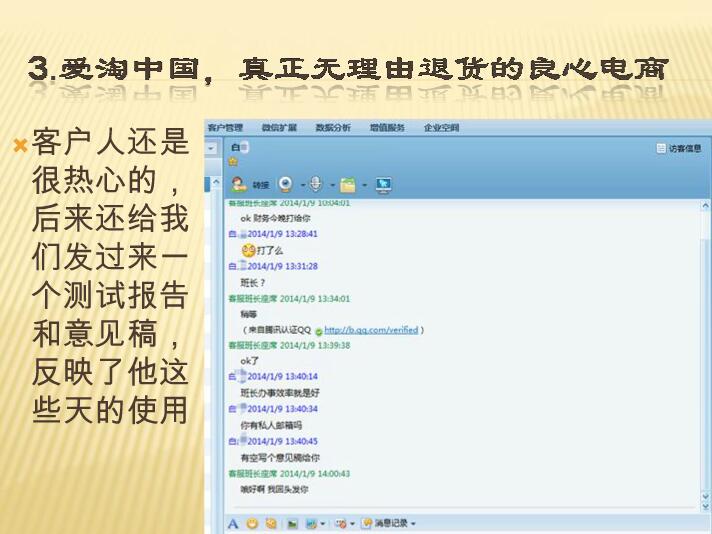Click the contact name 白 in chat header
Image resolution: width=712 pixels, height=534 pixels.
point(235,147)
